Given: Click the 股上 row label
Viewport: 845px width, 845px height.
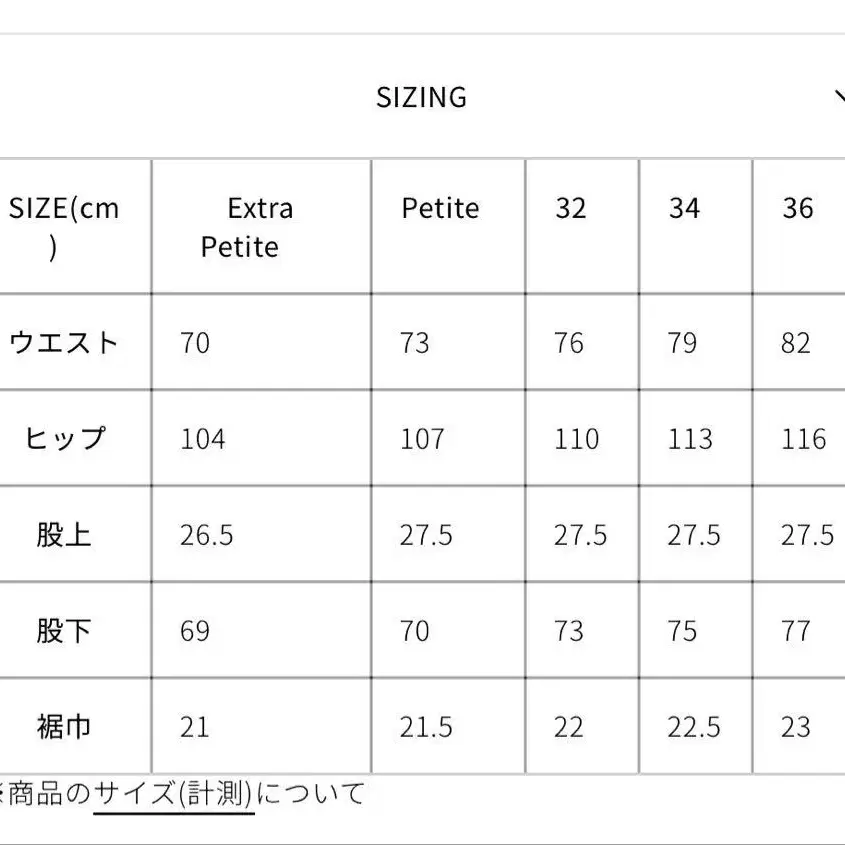Looking at the screenshot, I should coord(64,535).
